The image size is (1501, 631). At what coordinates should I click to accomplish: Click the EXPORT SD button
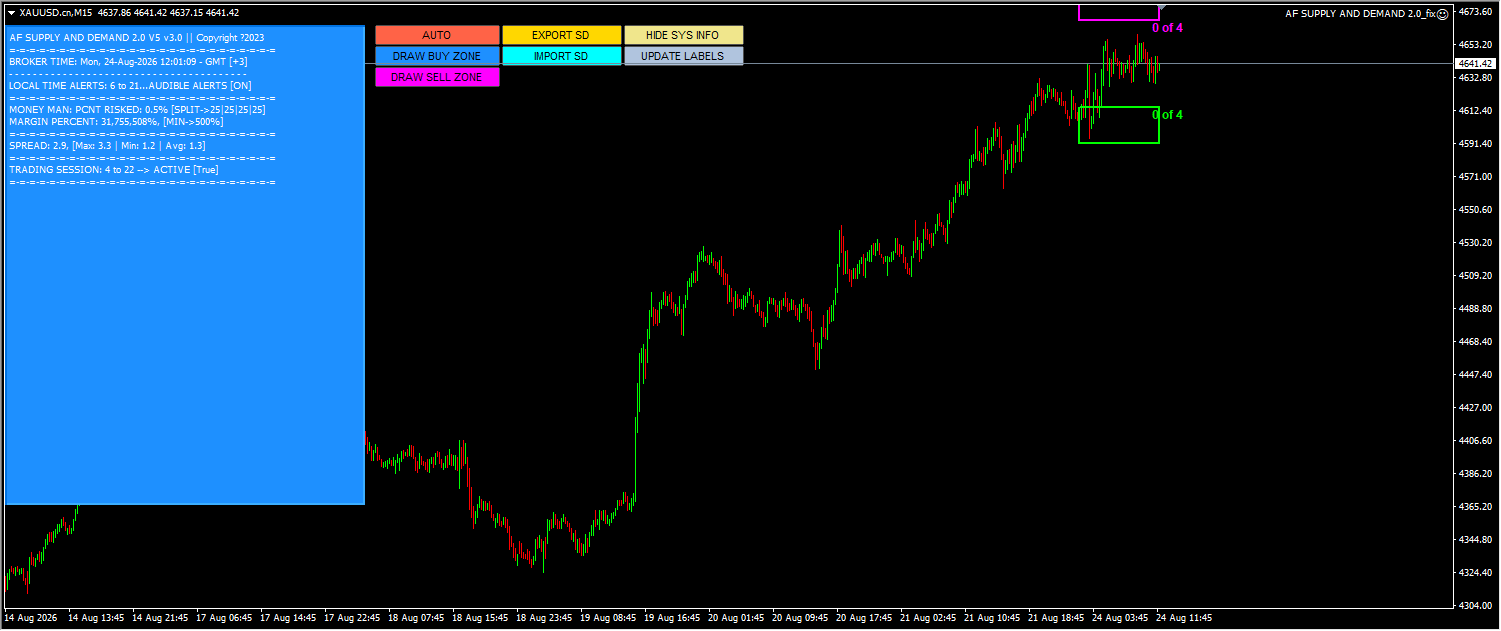[561, 35]
